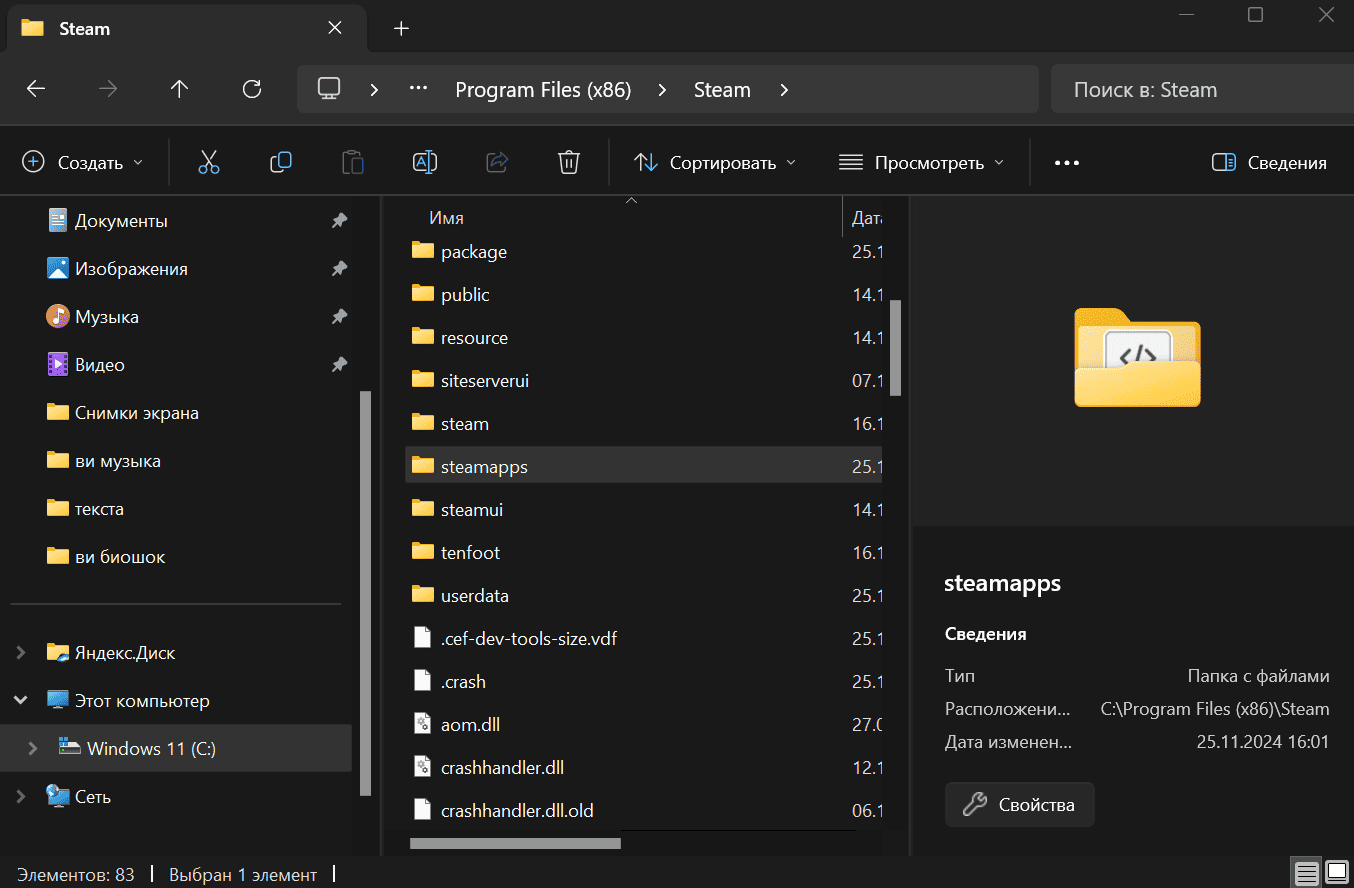Screen dimensions: 1354x888
Task: Go up one folder level
Action: (x=179, y=89)
